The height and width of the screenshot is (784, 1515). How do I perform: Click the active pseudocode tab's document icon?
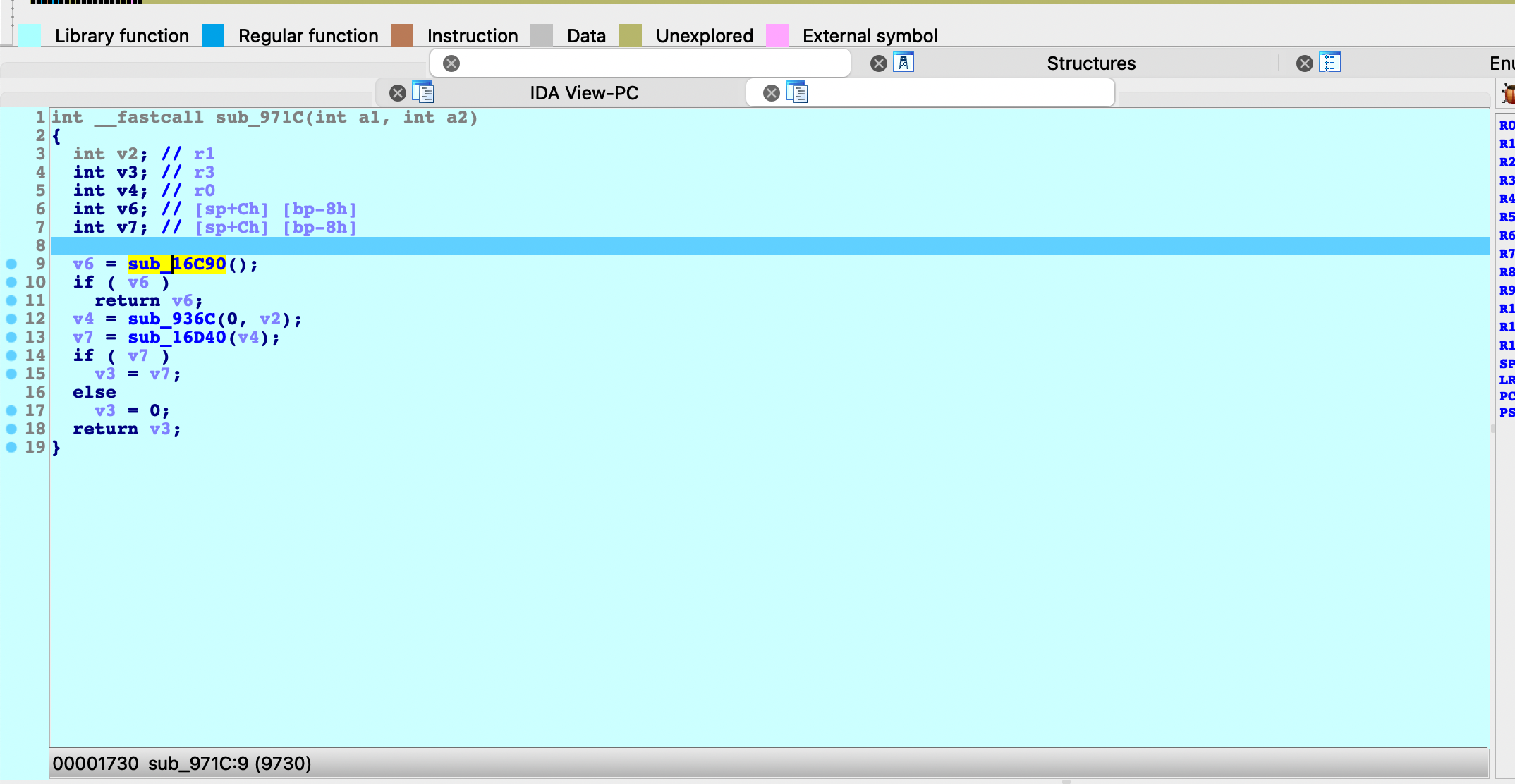(797, 92)
